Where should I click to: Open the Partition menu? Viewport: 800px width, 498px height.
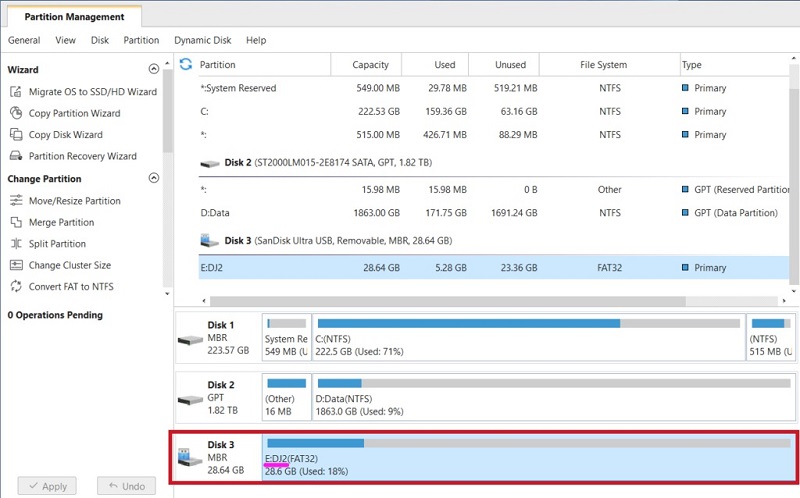click(x=141, y=40)
